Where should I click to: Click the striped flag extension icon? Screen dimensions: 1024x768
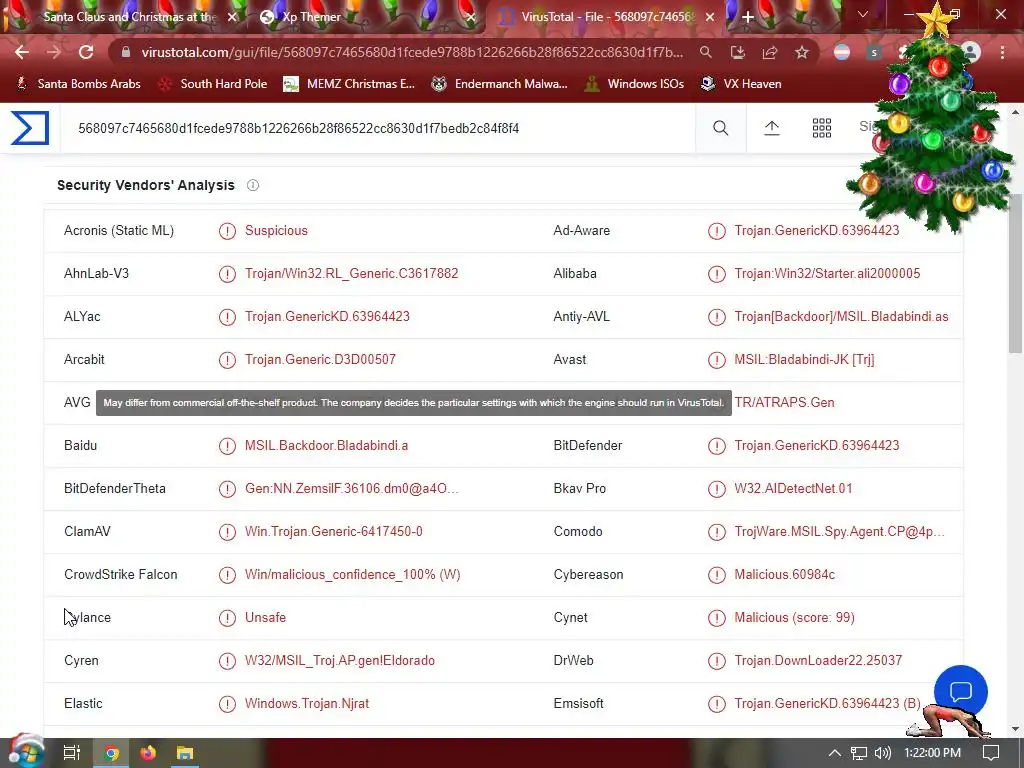(842, 52)
